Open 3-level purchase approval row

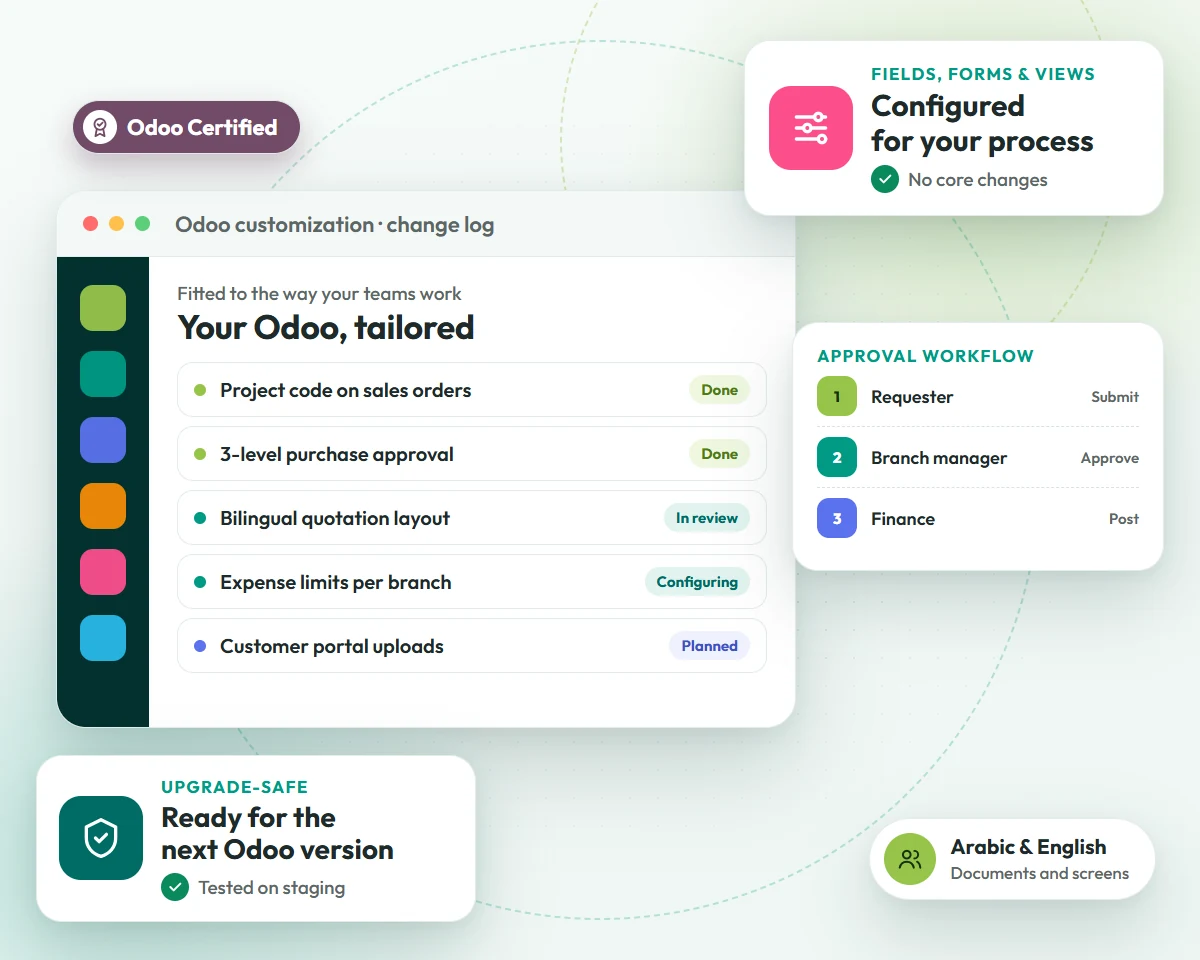472,454
